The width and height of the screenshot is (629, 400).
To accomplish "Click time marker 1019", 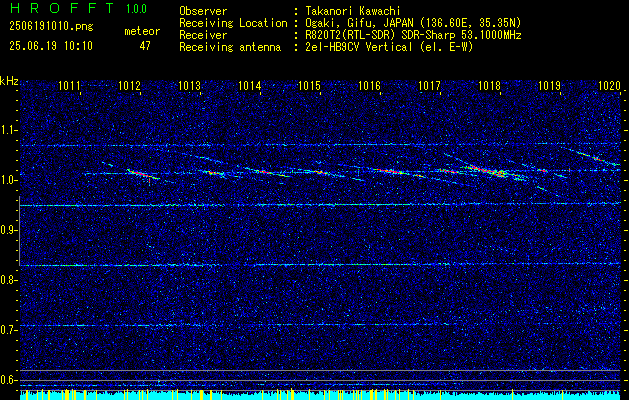I will [x=549, y=85].
